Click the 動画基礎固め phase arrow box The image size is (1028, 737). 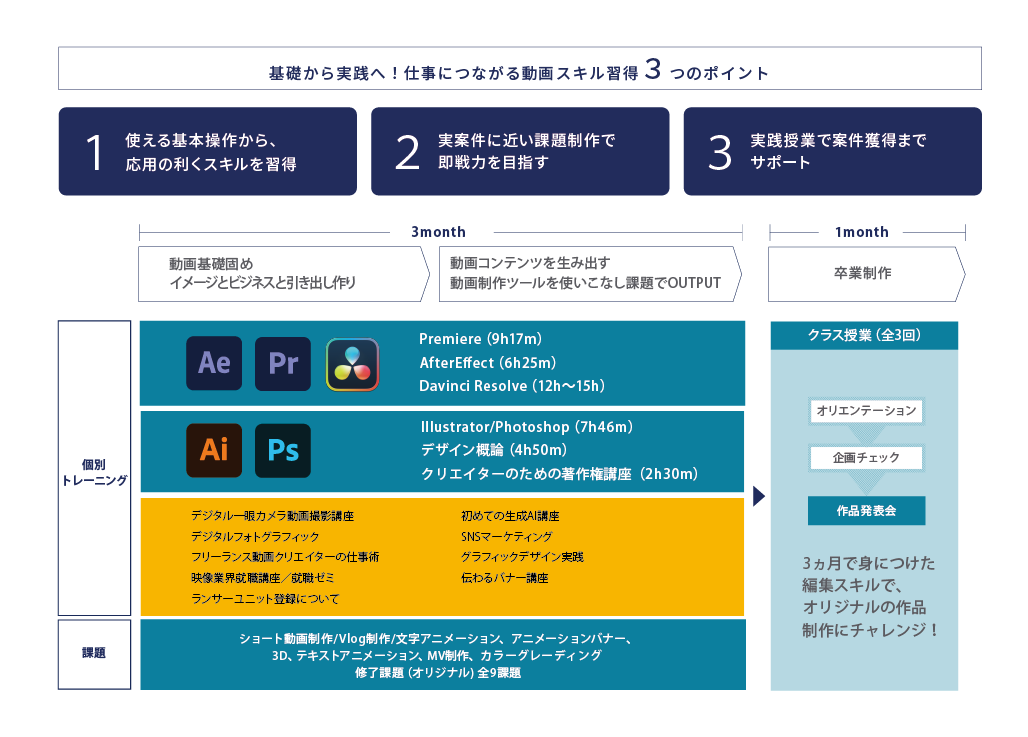pyautogui.click(x=284, y=274)
